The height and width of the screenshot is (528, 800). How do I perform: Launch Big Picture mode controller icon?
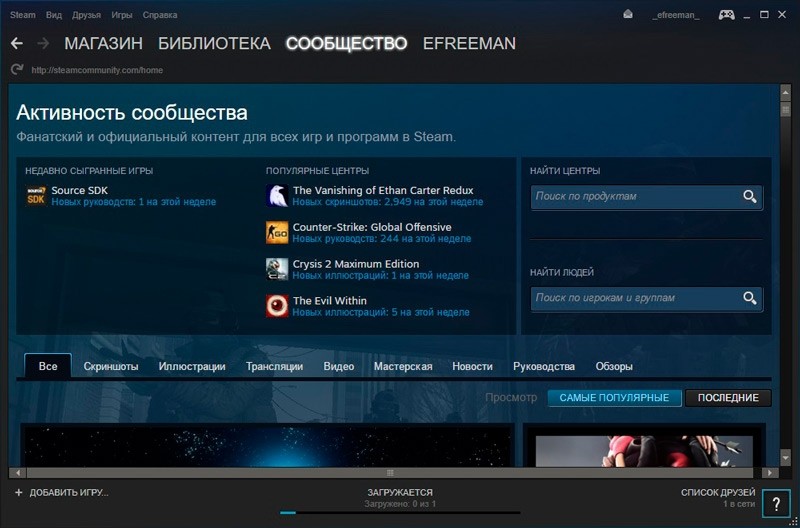727,15
